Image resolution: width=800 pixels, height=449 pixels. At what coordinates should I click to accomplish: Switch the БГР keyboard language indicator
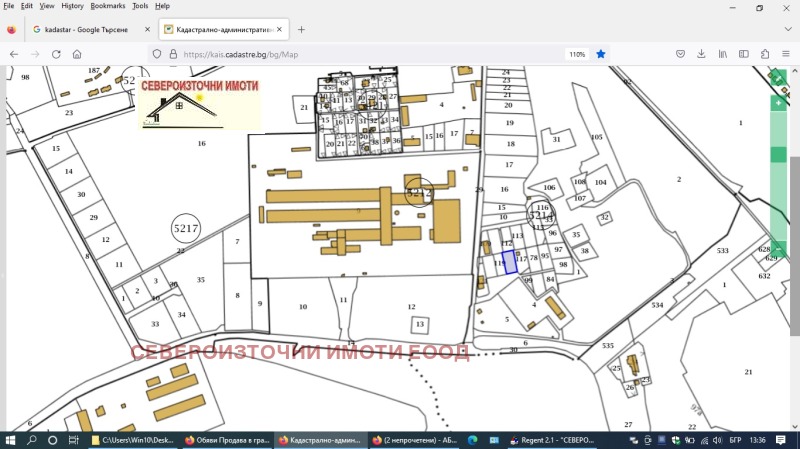[735, 440]
